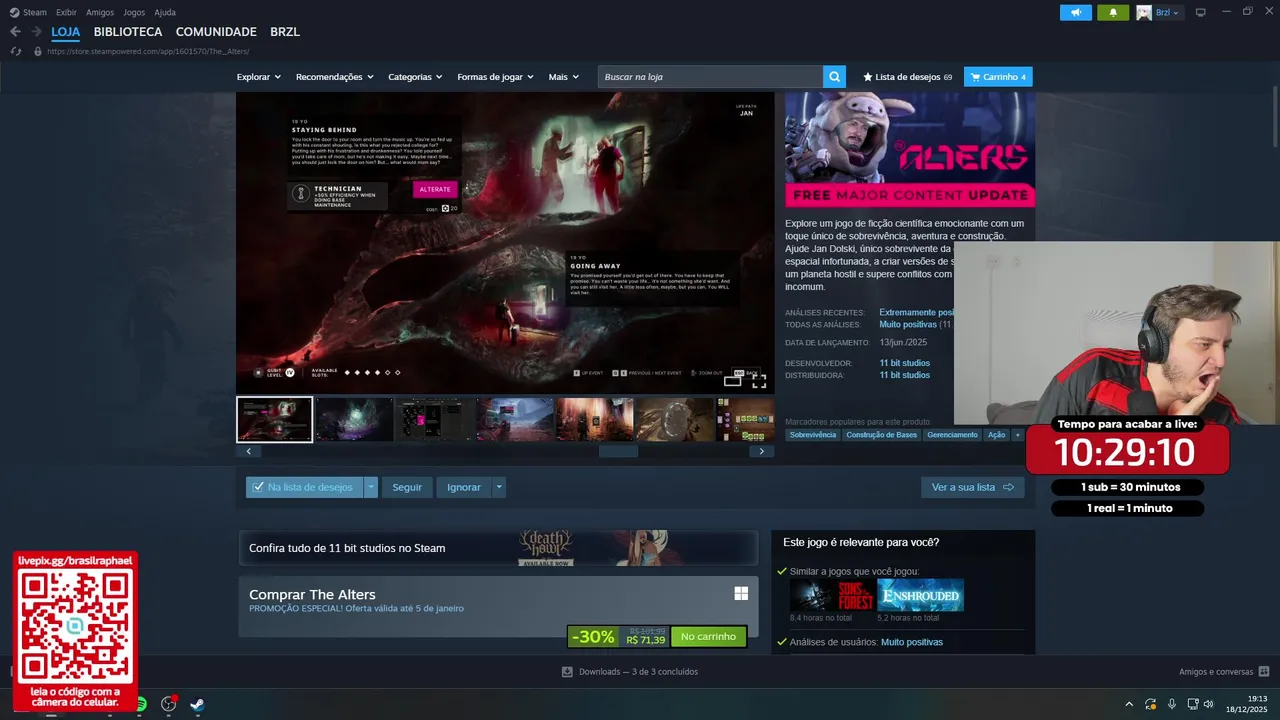
Task: Open Lista de desejos link
Action: 908,77
